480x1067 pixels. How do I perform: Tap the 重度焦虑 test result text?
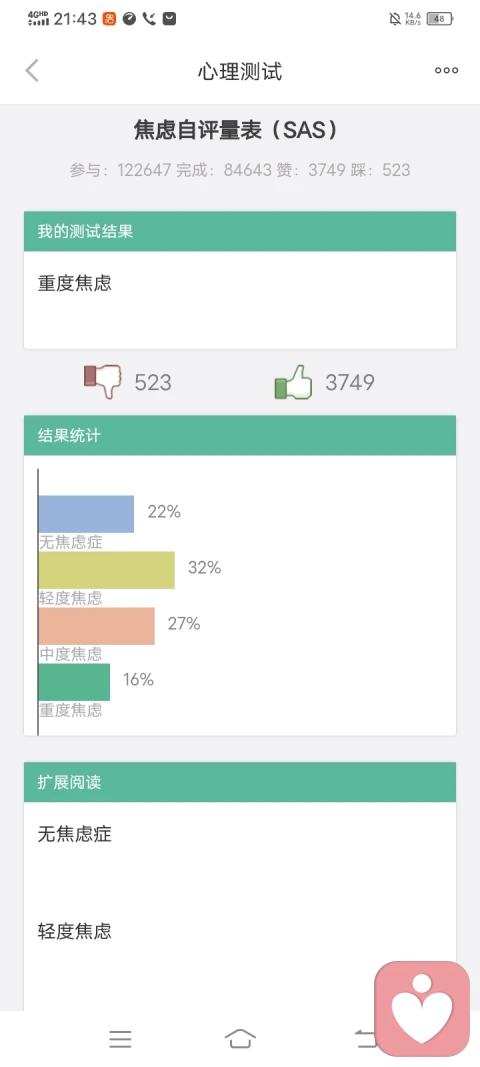click(x=75, y=284)
